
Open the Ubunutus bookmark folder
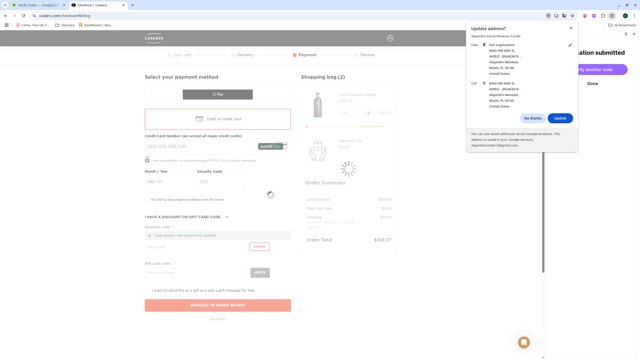(65, 25)
